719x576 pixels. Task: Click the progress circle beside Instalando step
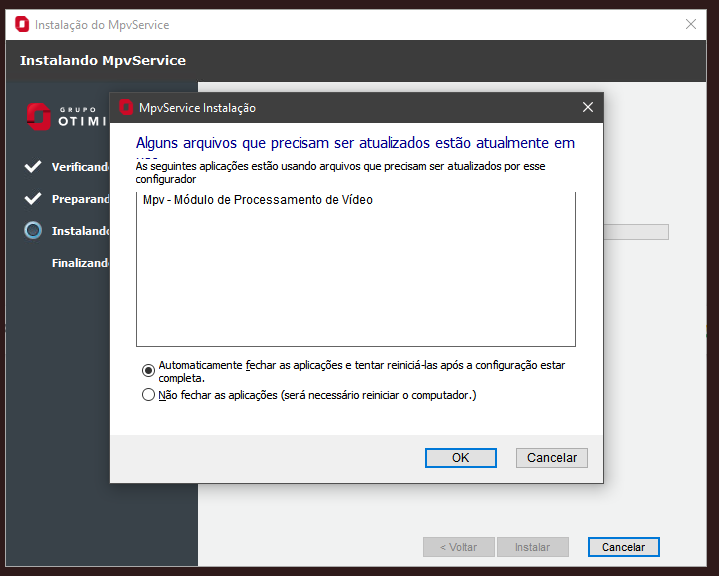pyautogui.click(x=33, y=230)
